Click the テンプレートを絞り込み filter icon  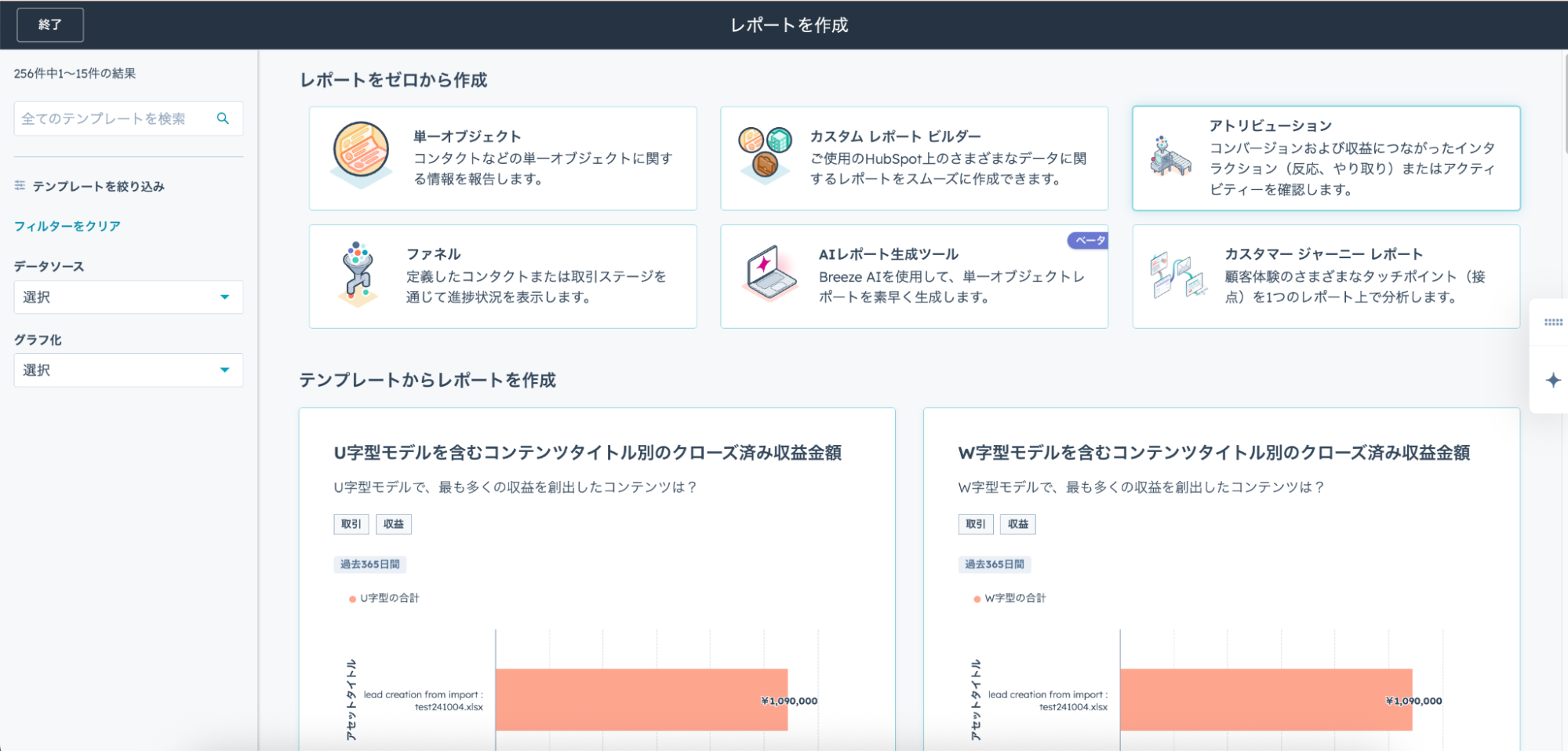[x=20, y=185]
